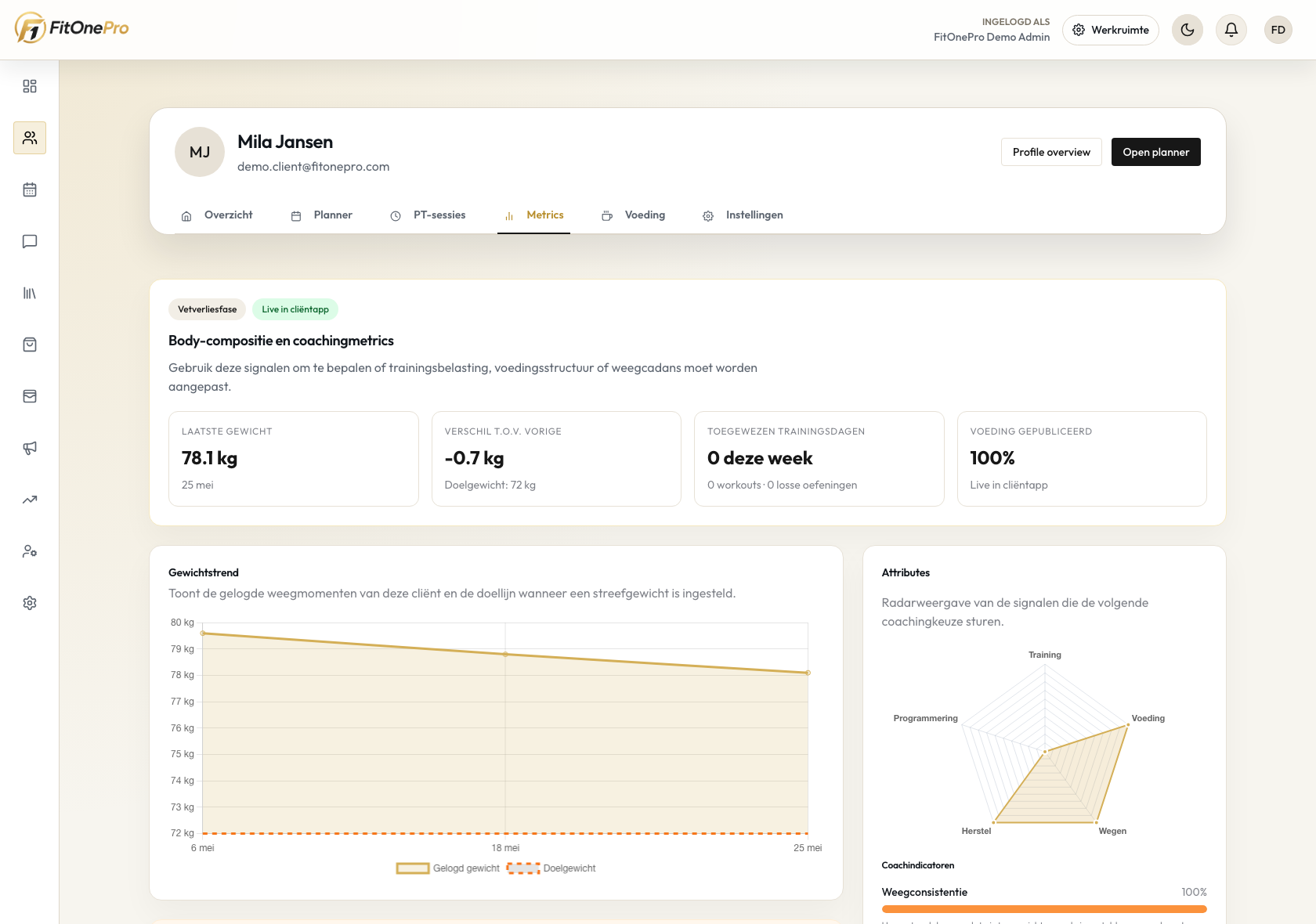This screenshot has width=1316, height=924.
Task: Open the settings gear icon in sidebar
Action: (30, 603)
